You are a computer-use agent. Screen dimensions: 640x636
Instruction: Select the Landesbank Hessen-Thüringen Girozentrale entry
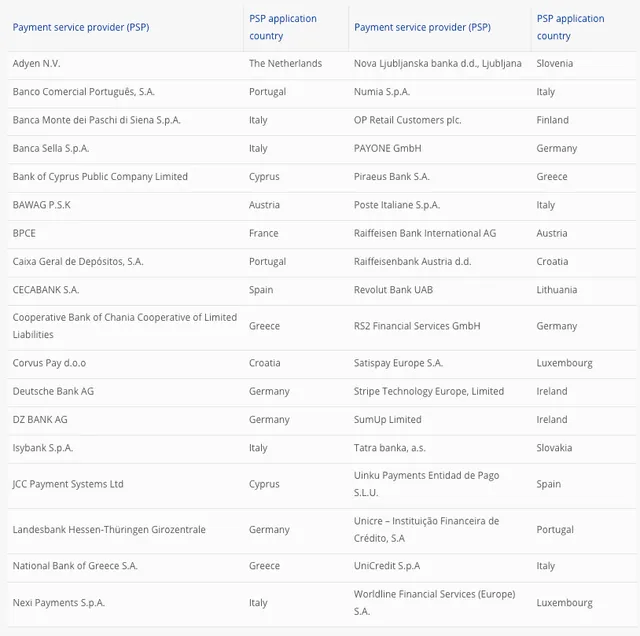[109, 529]
